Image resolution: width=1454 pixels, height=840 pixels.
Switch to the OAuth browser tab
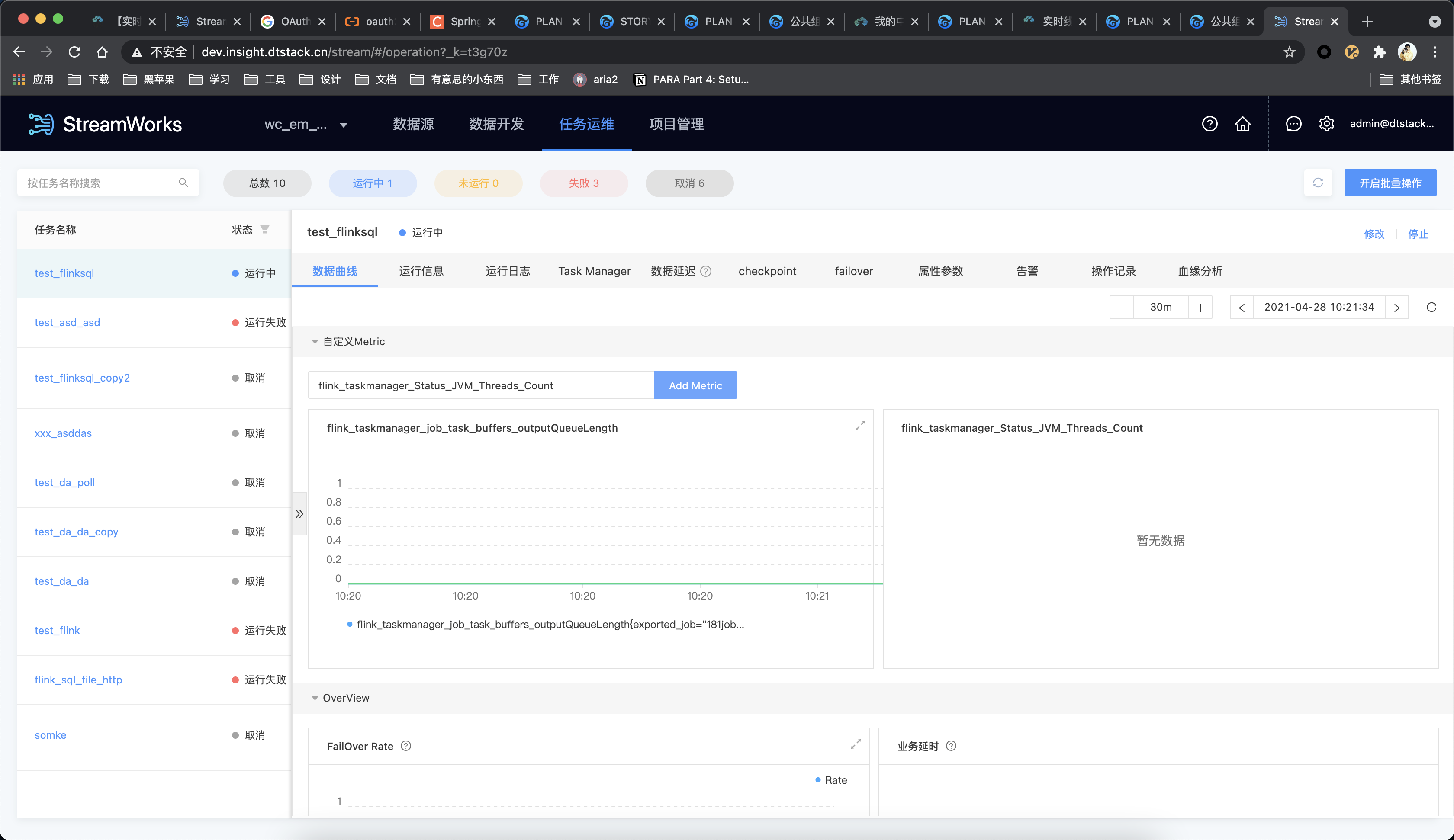click(293, 21)
